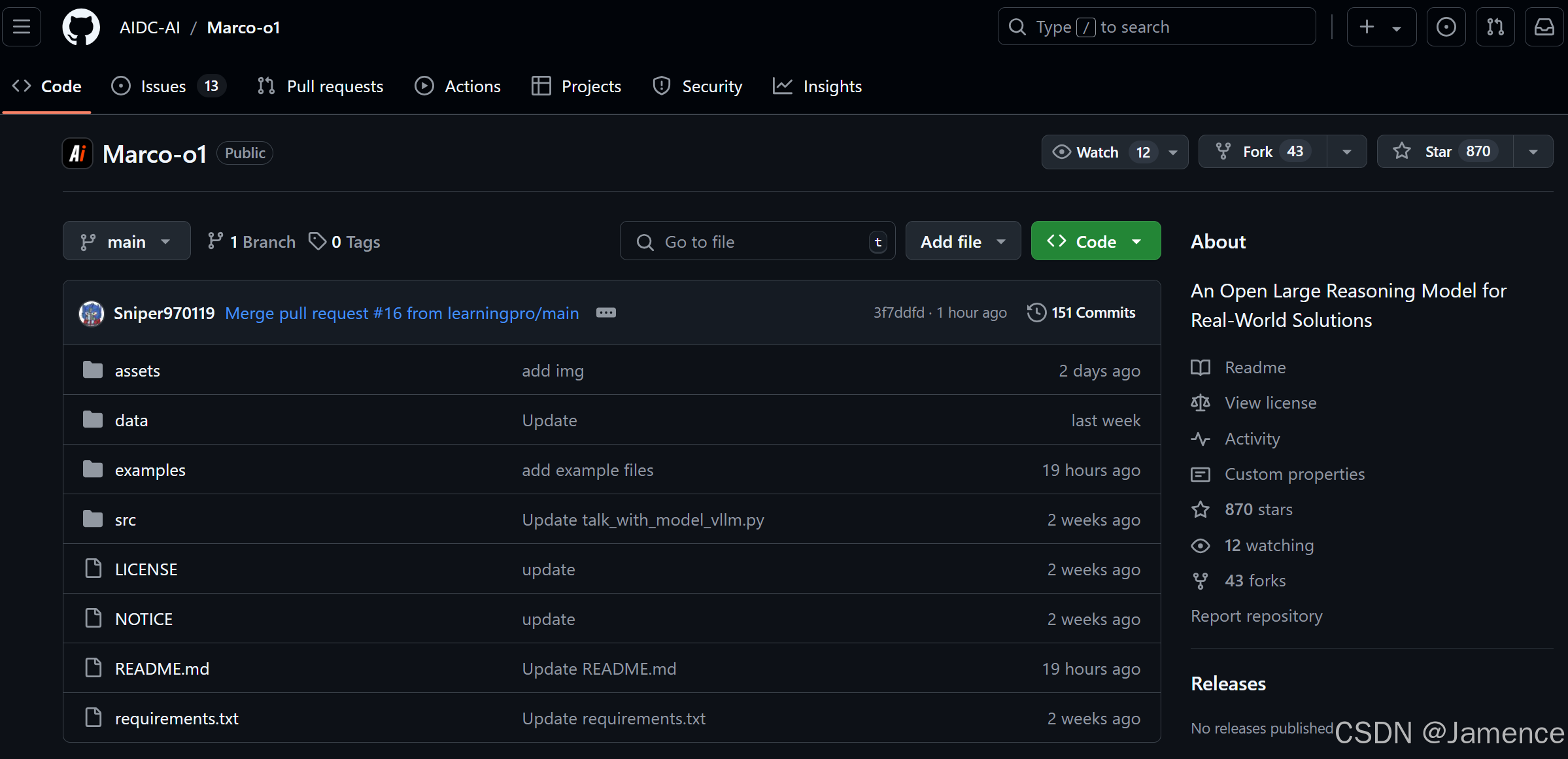Image resolution: width=1568 pixels, height=759 pixels.
Task: Open the GitHub homepage logo
Action: (81, 27)
